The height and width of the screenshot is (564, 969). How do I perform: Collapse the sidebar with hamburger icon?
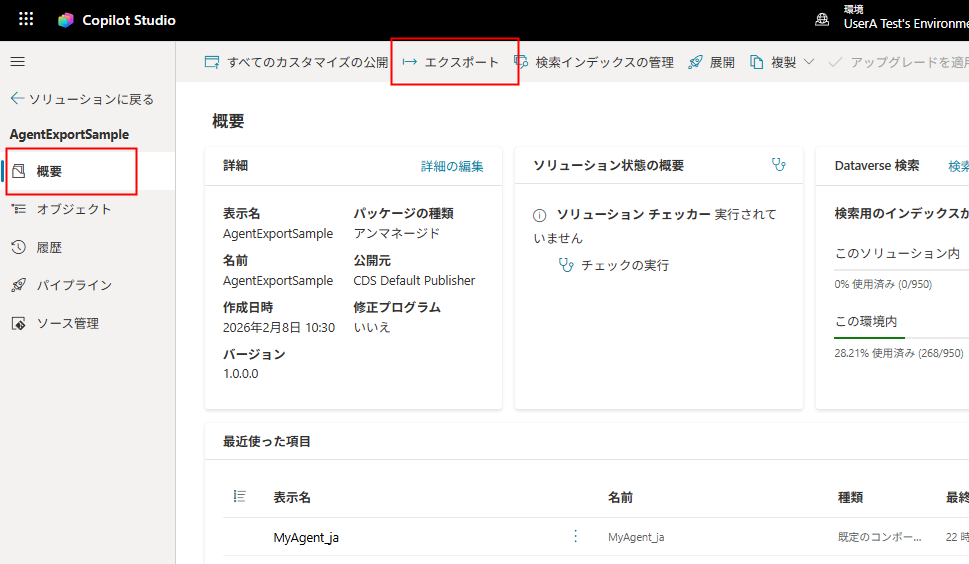[17, 62]
